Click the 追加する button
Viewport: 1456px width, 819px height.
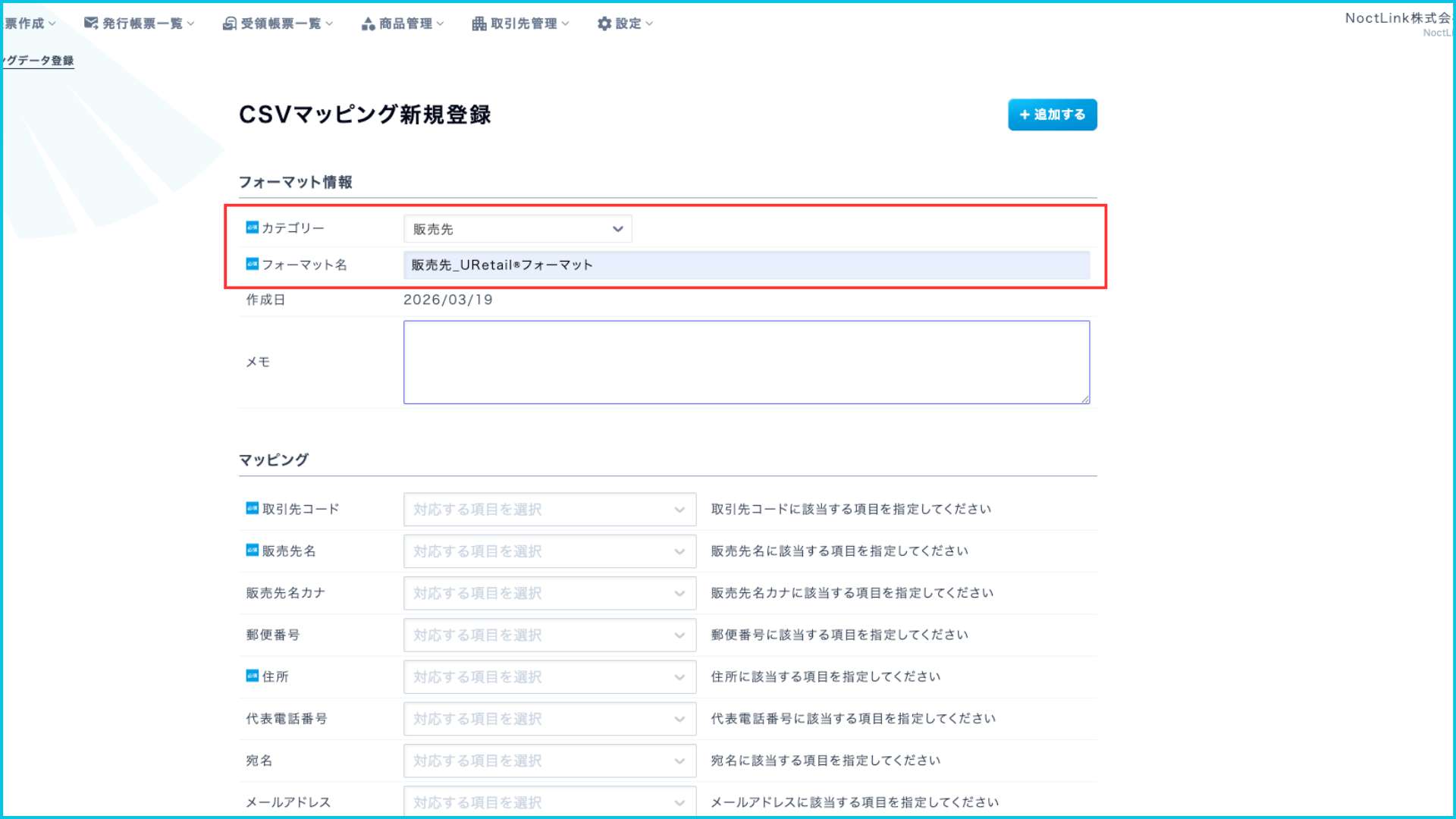pos(1052,115)
